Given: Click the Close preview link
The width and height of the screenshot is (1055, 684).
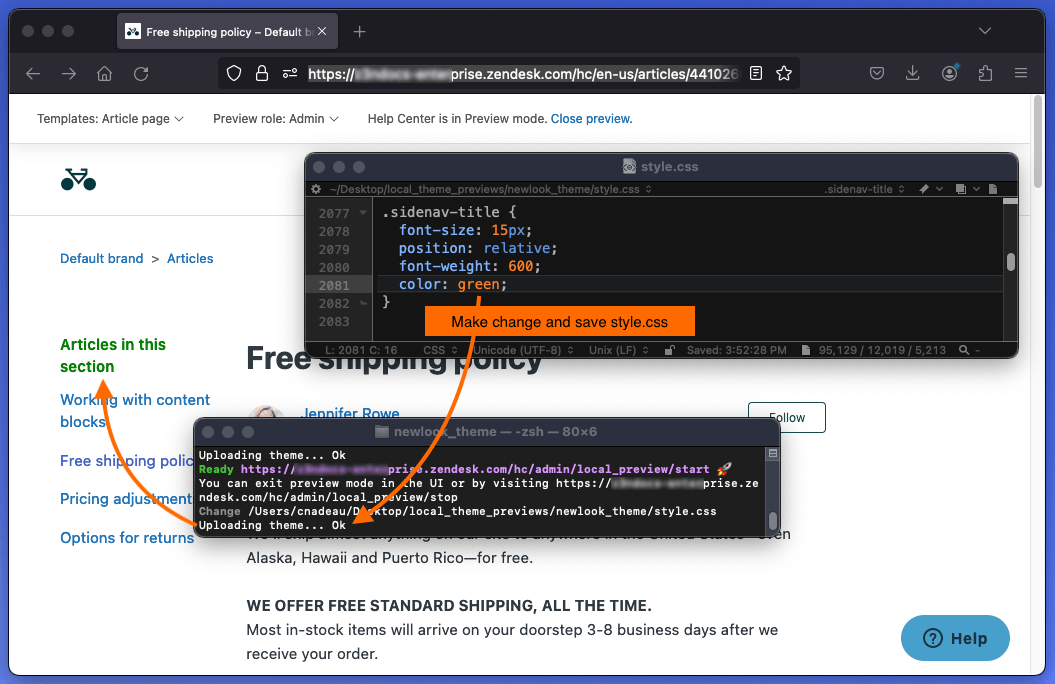Looking at the screenshot, I should click(590, 118).
